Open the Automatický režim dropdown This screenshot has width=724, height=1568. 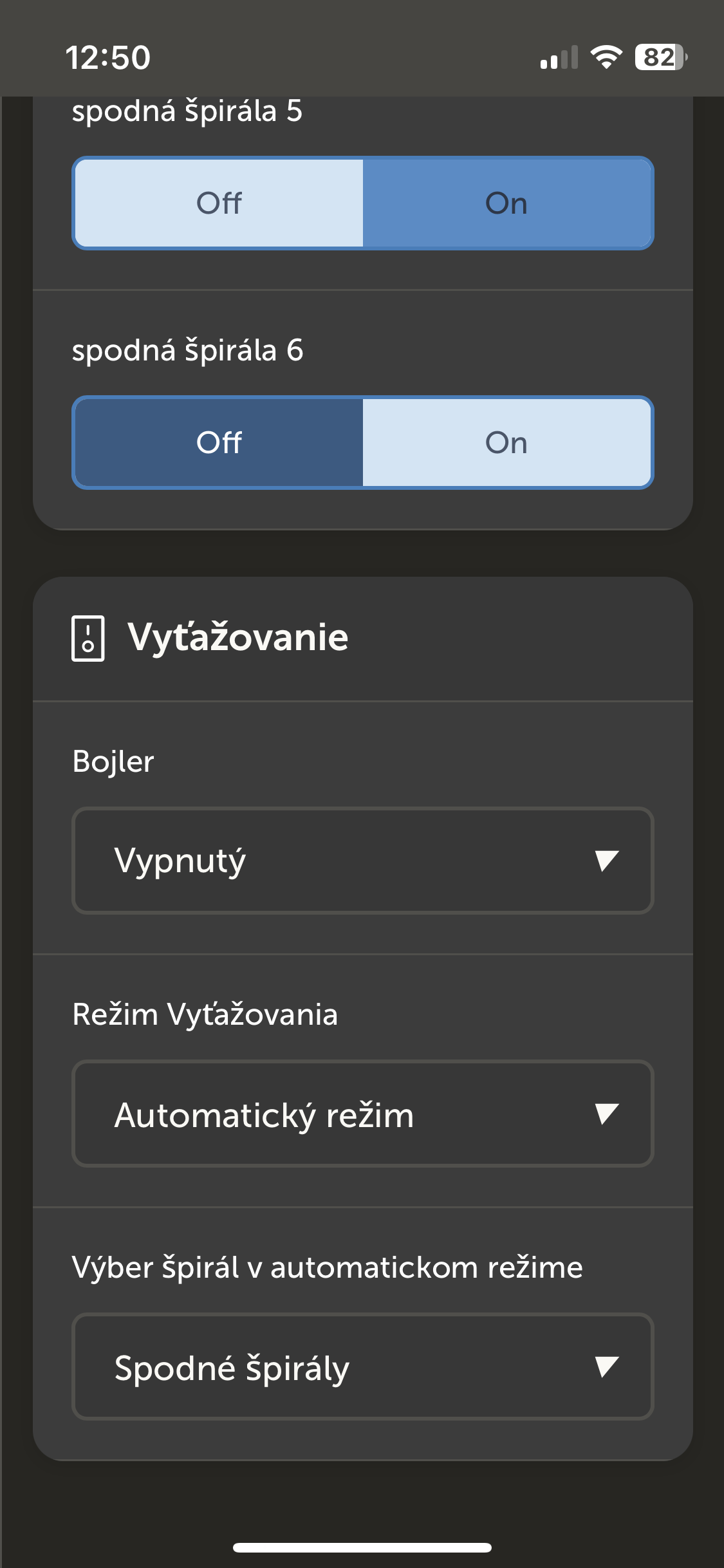[363, 1114]
